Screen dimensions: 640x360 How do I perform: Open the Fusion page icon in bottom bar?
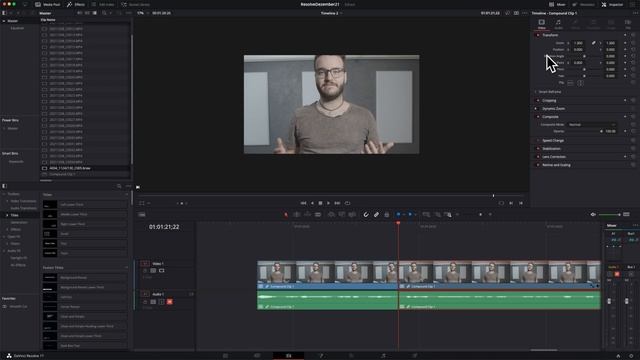(321, 356)
